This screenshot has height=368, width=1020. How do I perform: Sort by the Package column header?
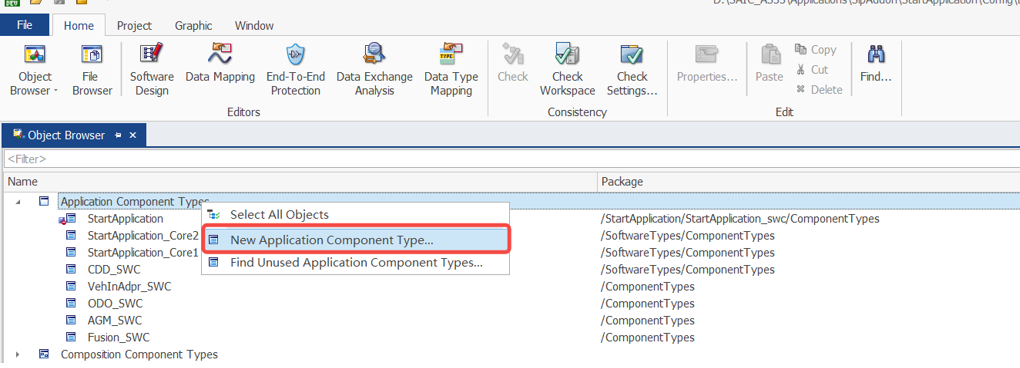click(x=809, y=181)
